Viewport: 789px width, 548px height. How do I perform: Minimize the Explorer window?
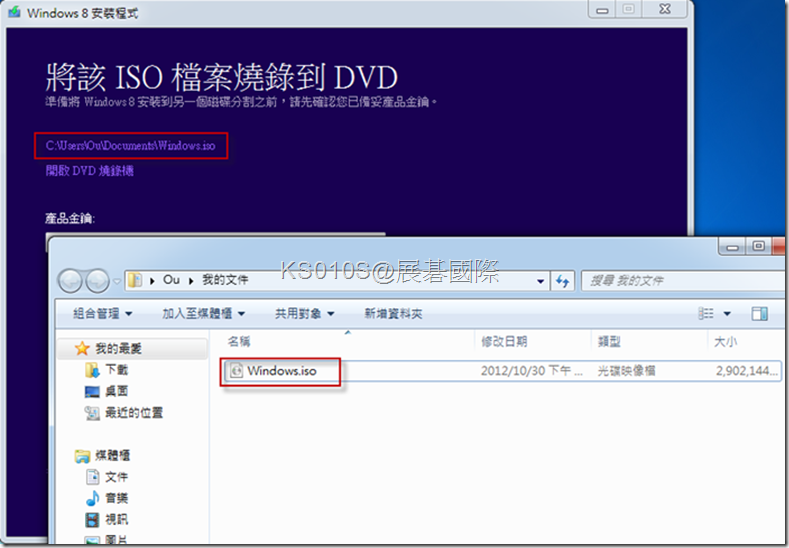[732, 247]
